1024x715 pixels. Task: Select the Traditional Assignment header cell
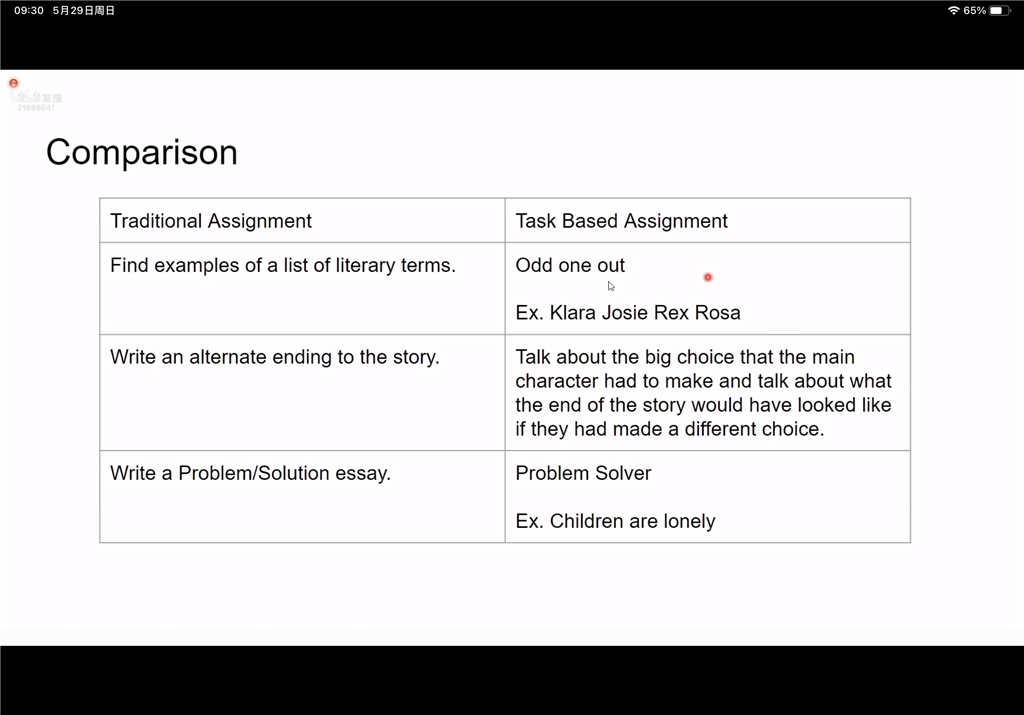(x=302, y=221)
